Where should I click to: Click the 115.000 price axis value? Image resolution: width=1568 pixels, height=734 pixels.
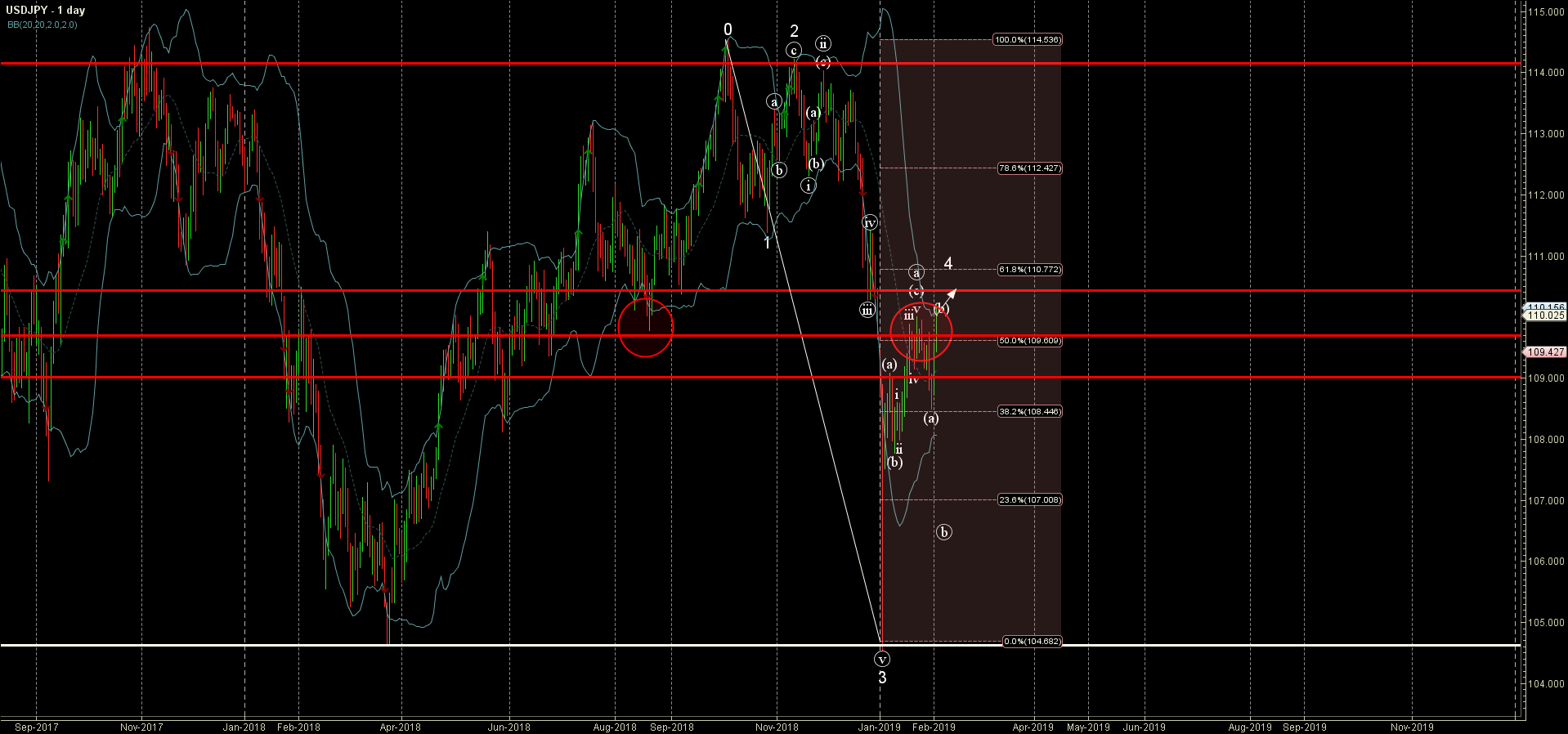tap(1545, 12)
